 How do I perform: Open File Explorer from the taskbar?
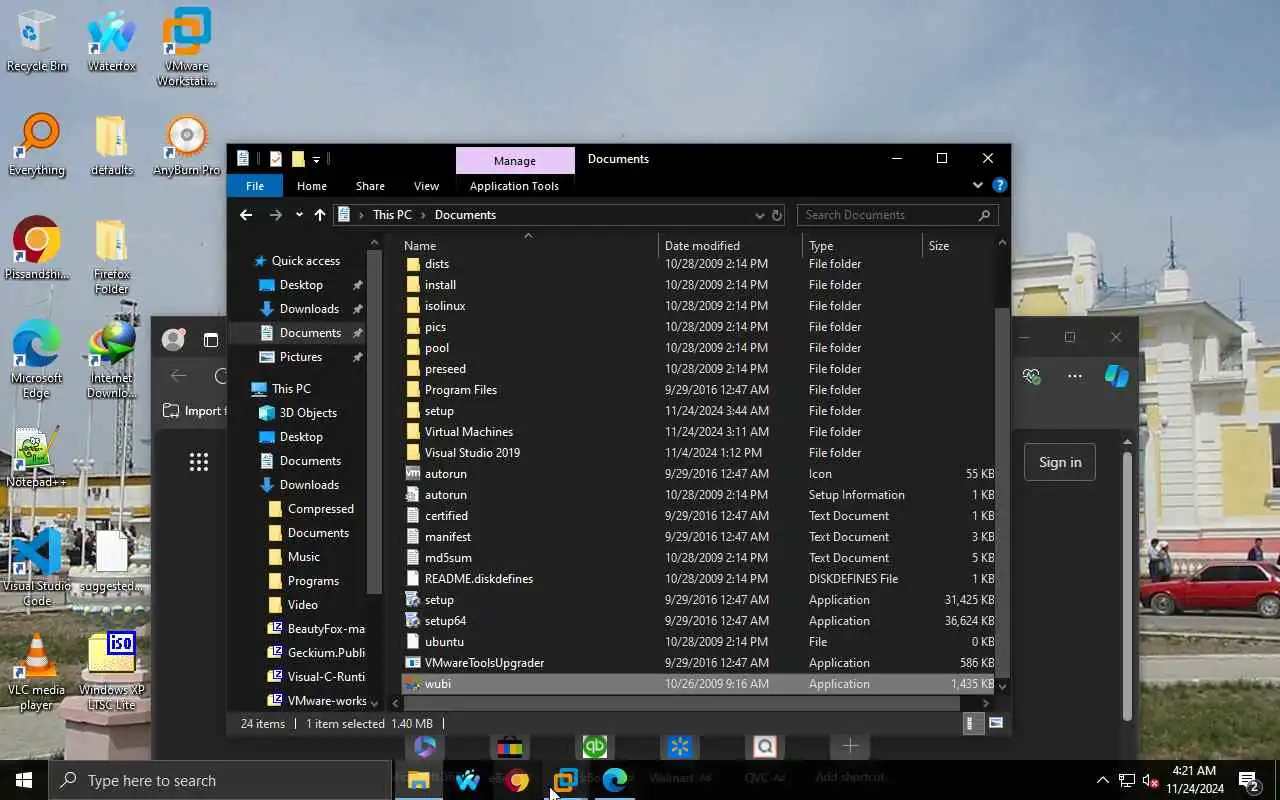(419, 780)
